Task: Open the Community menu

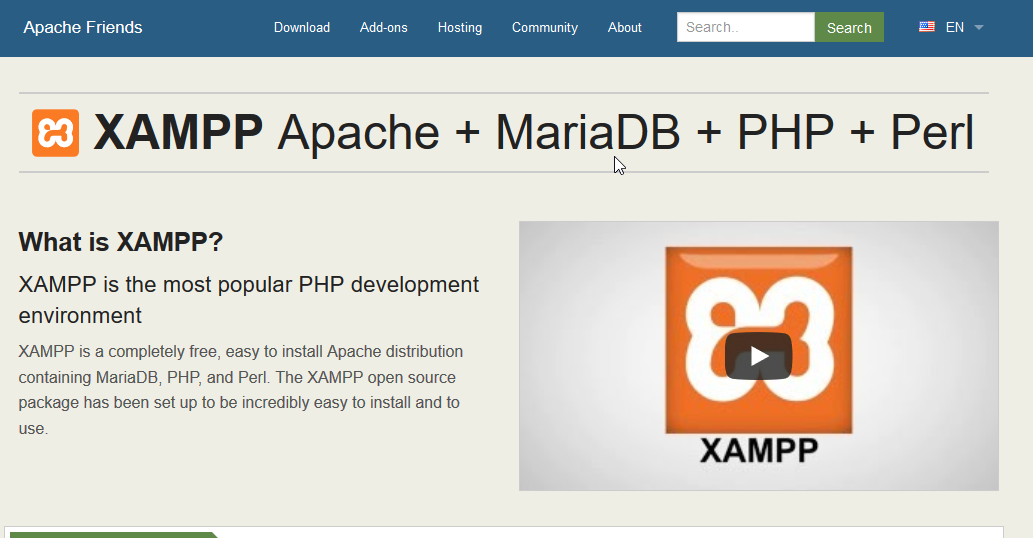Action: 545,28
